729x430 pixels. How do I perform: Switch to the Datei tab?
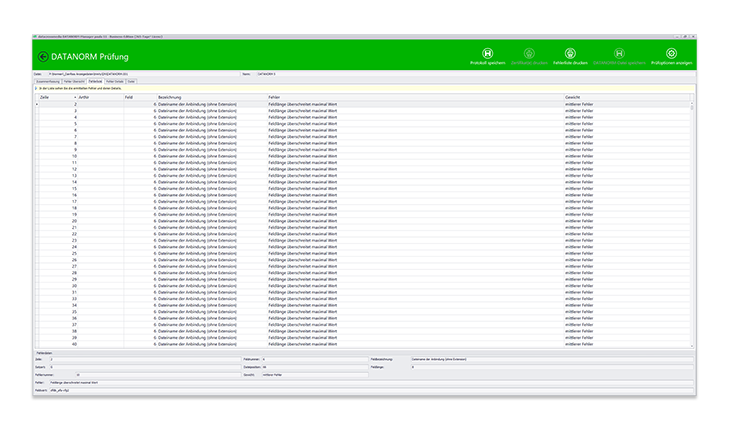click(x=131, y=81)
